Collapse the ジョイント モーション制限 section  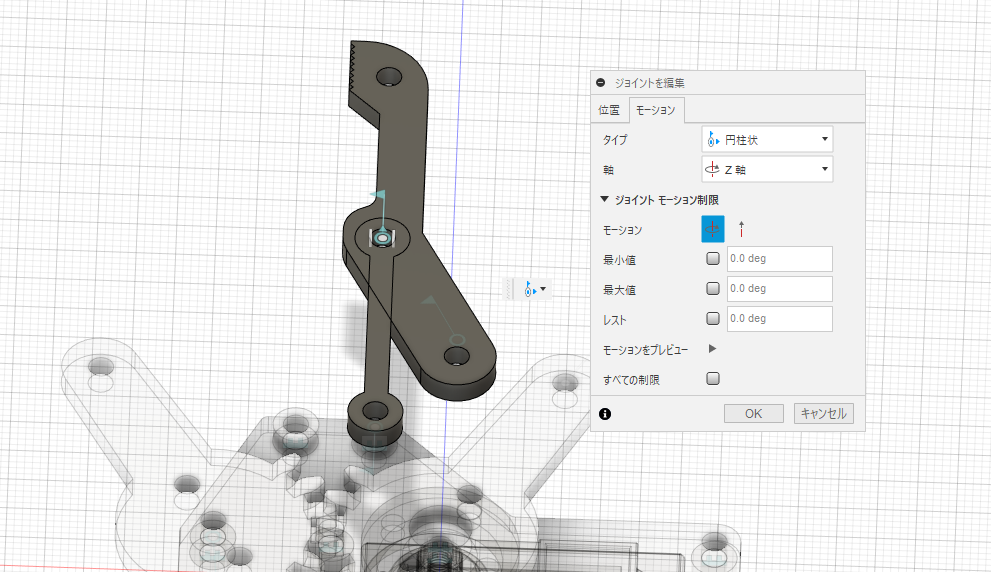click(x=604, y=199)
